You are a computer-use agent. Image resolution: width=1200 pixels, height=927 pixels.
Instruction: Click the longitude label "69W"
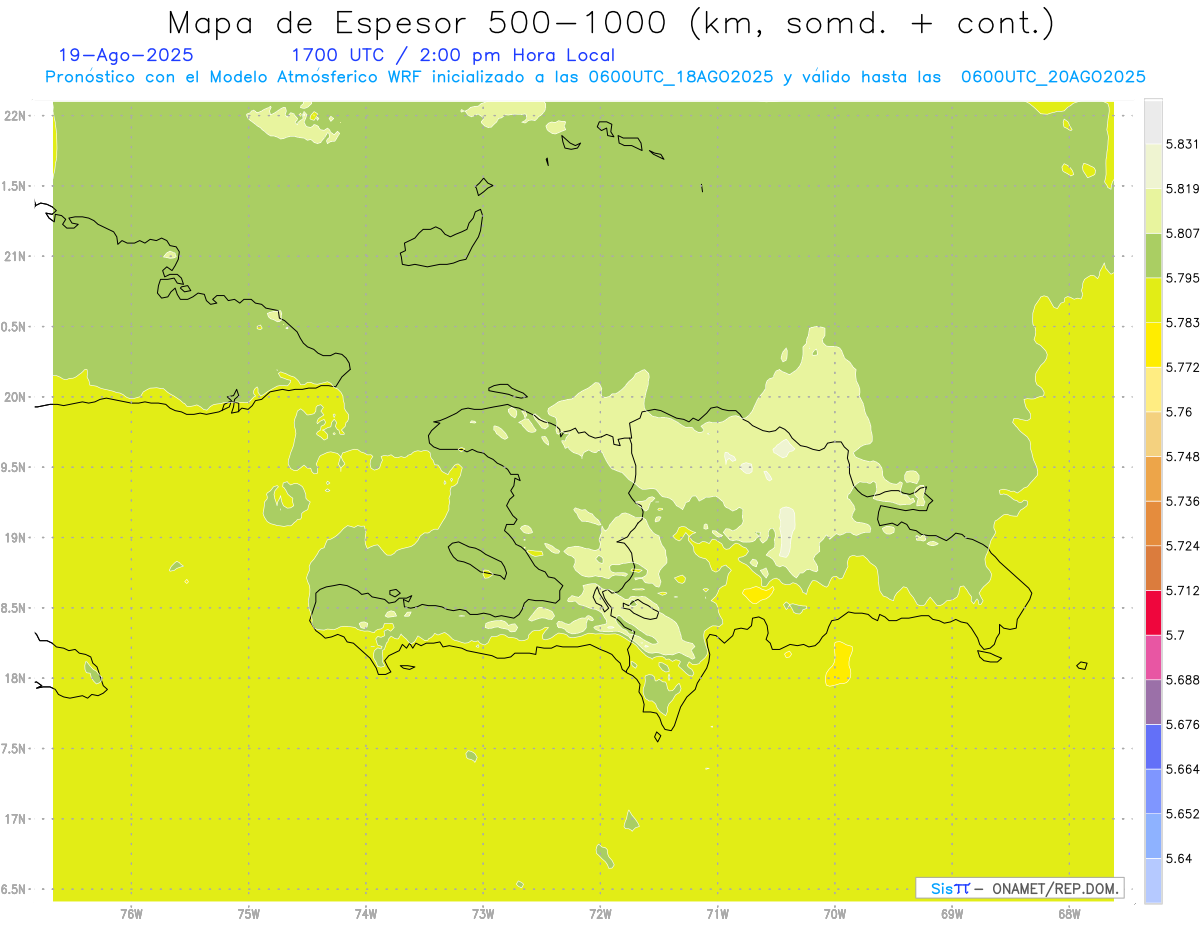pos(952,914)
